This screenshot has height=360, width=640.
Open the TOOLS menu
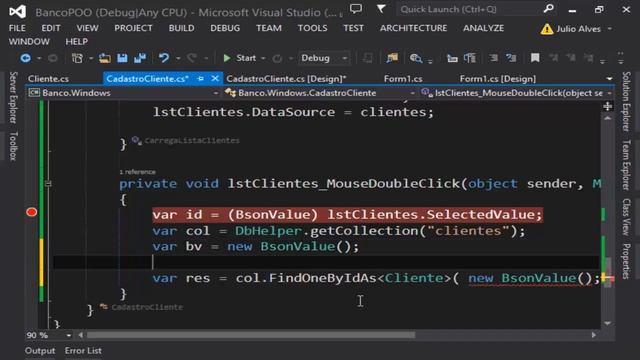tap(312, 28)
